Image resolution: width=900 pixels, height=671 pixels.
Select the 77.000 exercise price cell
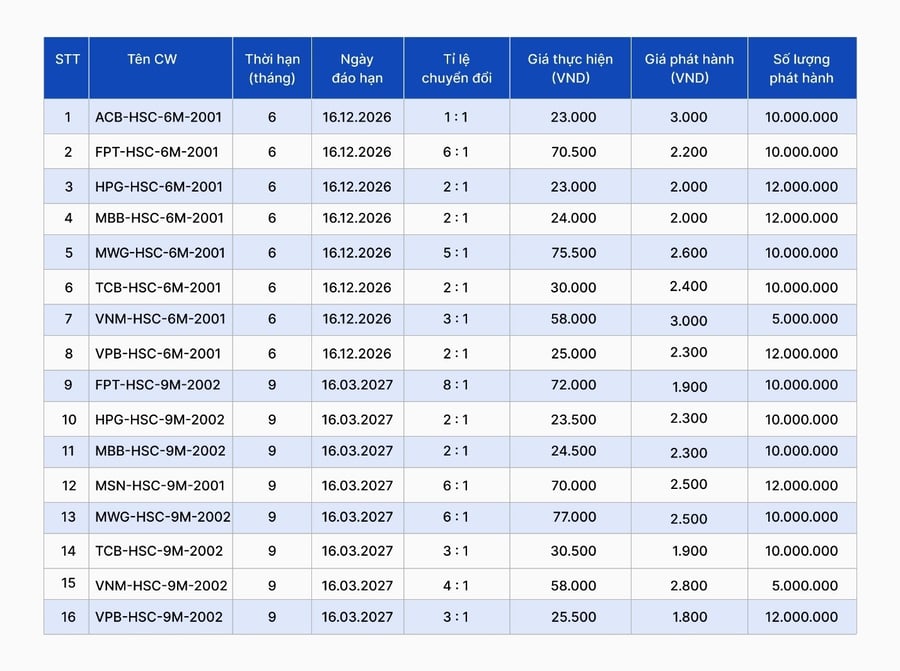574,517
